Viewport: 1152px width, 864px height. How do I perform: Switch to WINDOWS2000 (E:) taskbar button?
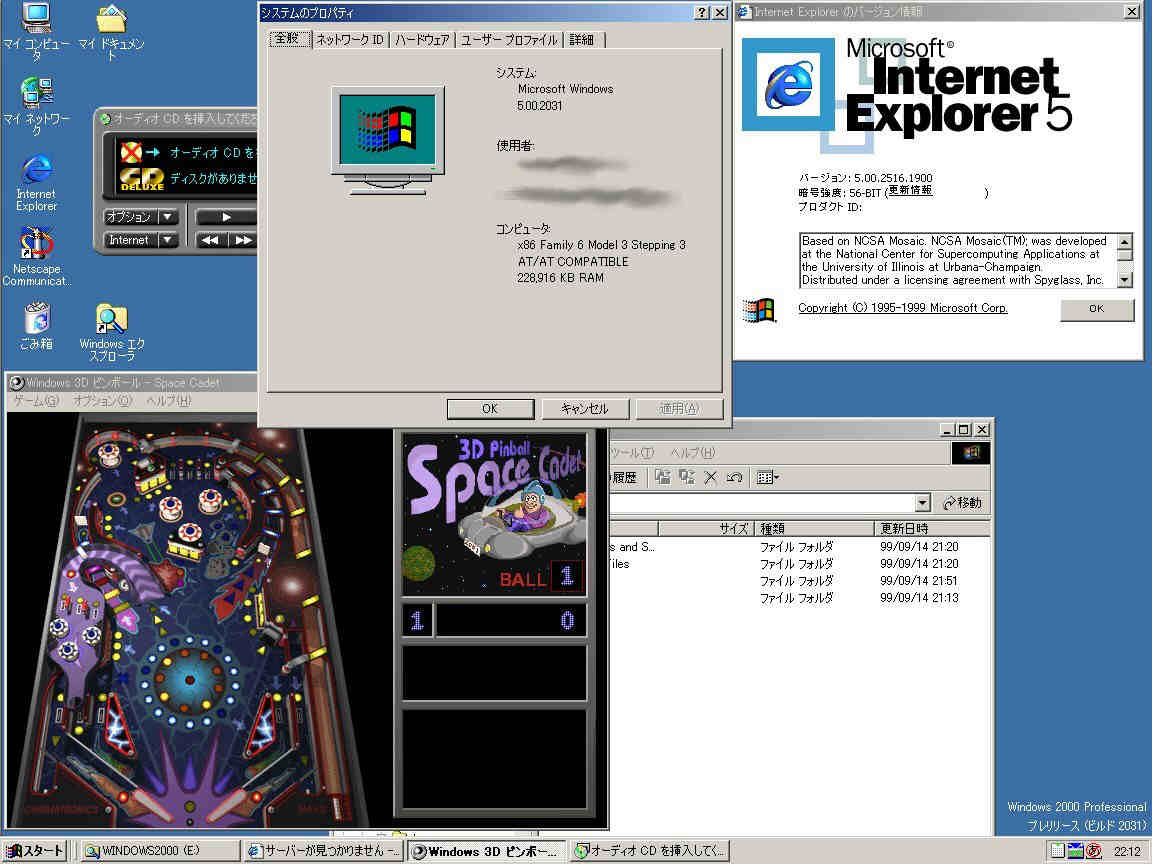pyautogui.click(x=159, y=851)
